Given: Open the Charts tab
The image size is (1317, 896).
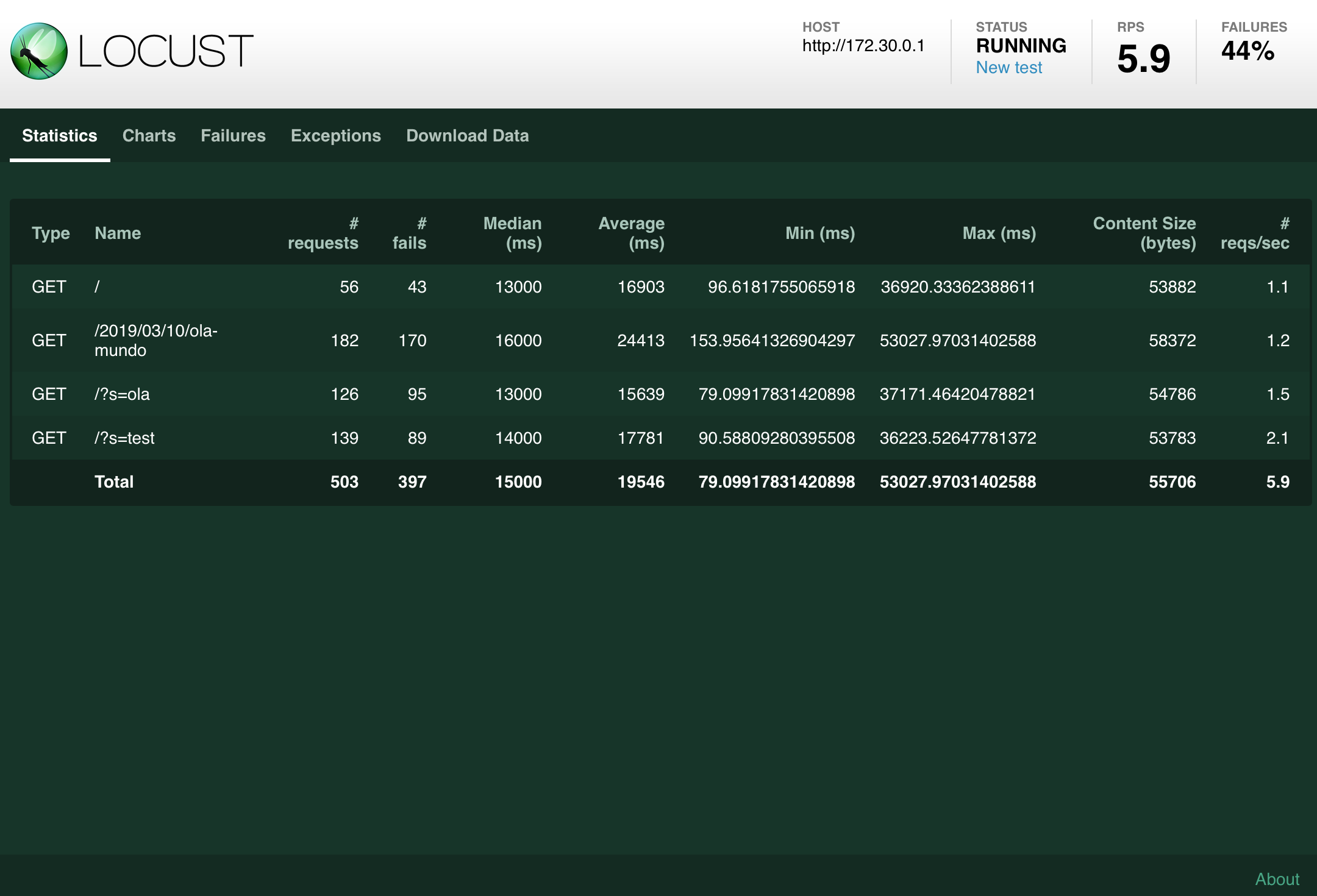Looking at the screenshot, I should point(149,135).
